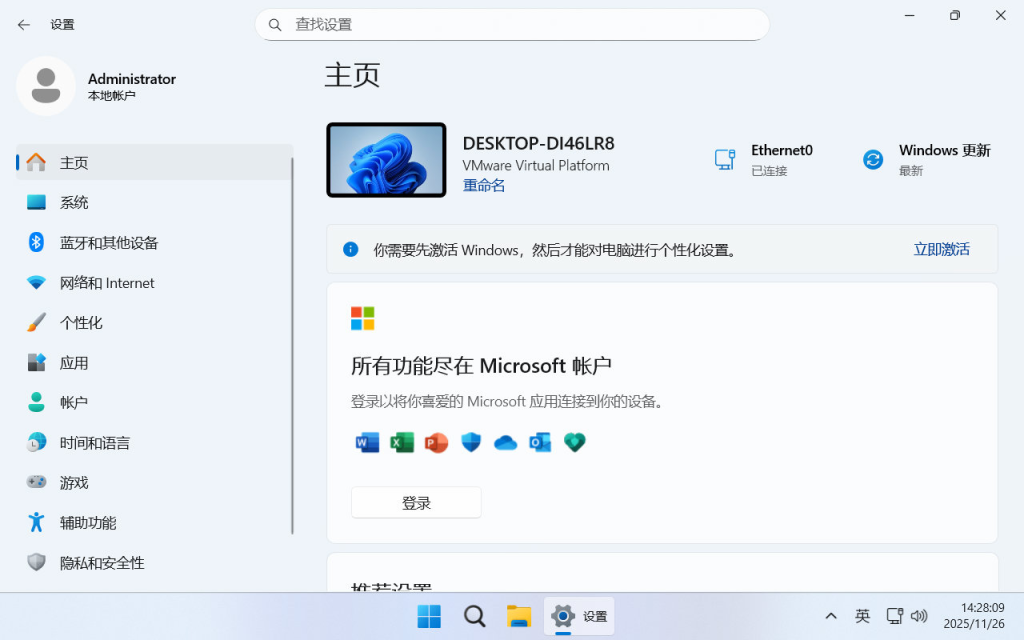Screen dimensions: 1024x640
Task: Click the PowerPoint icon
Action: click(436, 442)
